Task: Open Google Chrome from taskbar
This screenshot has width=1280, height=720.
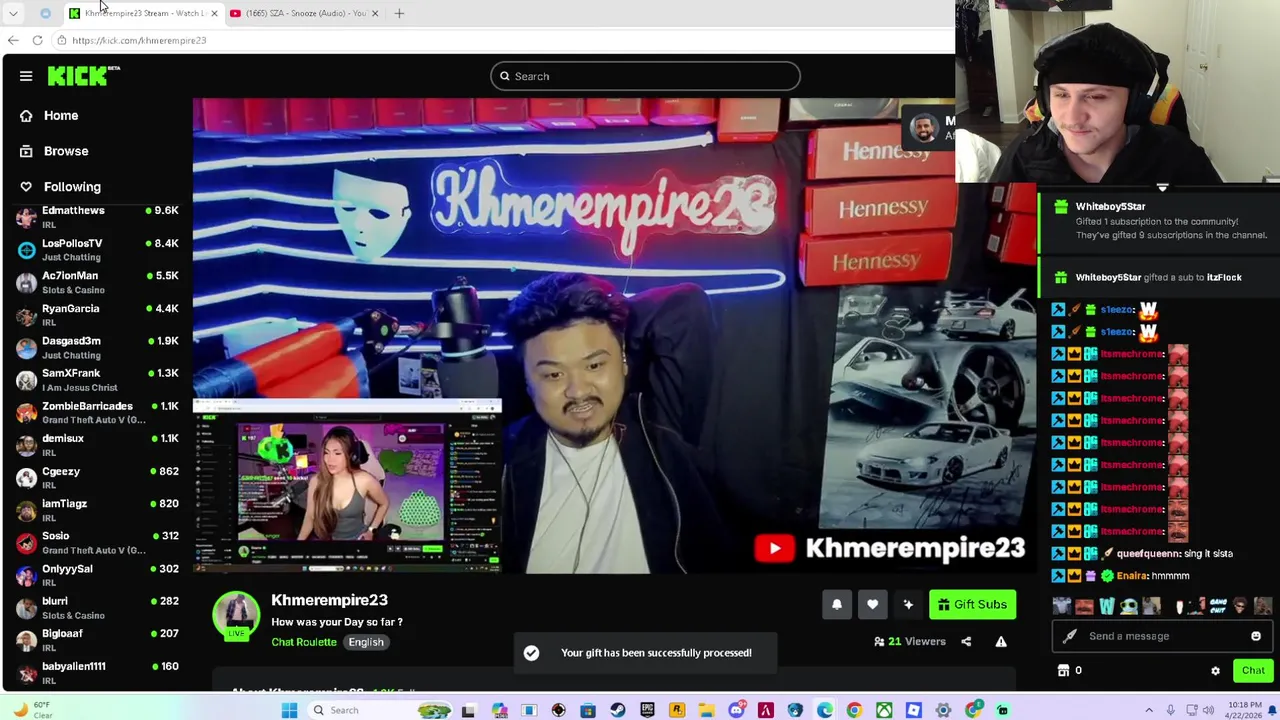Action: [x=854, y=710]
